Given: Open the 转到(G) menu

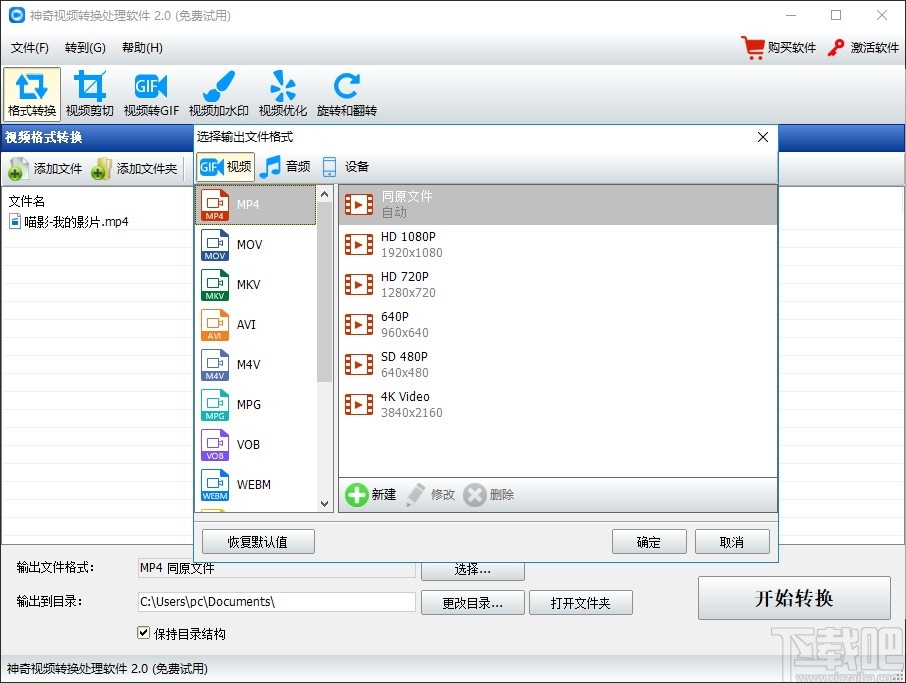Looking at the screenshot, I should tap(85, 47).
